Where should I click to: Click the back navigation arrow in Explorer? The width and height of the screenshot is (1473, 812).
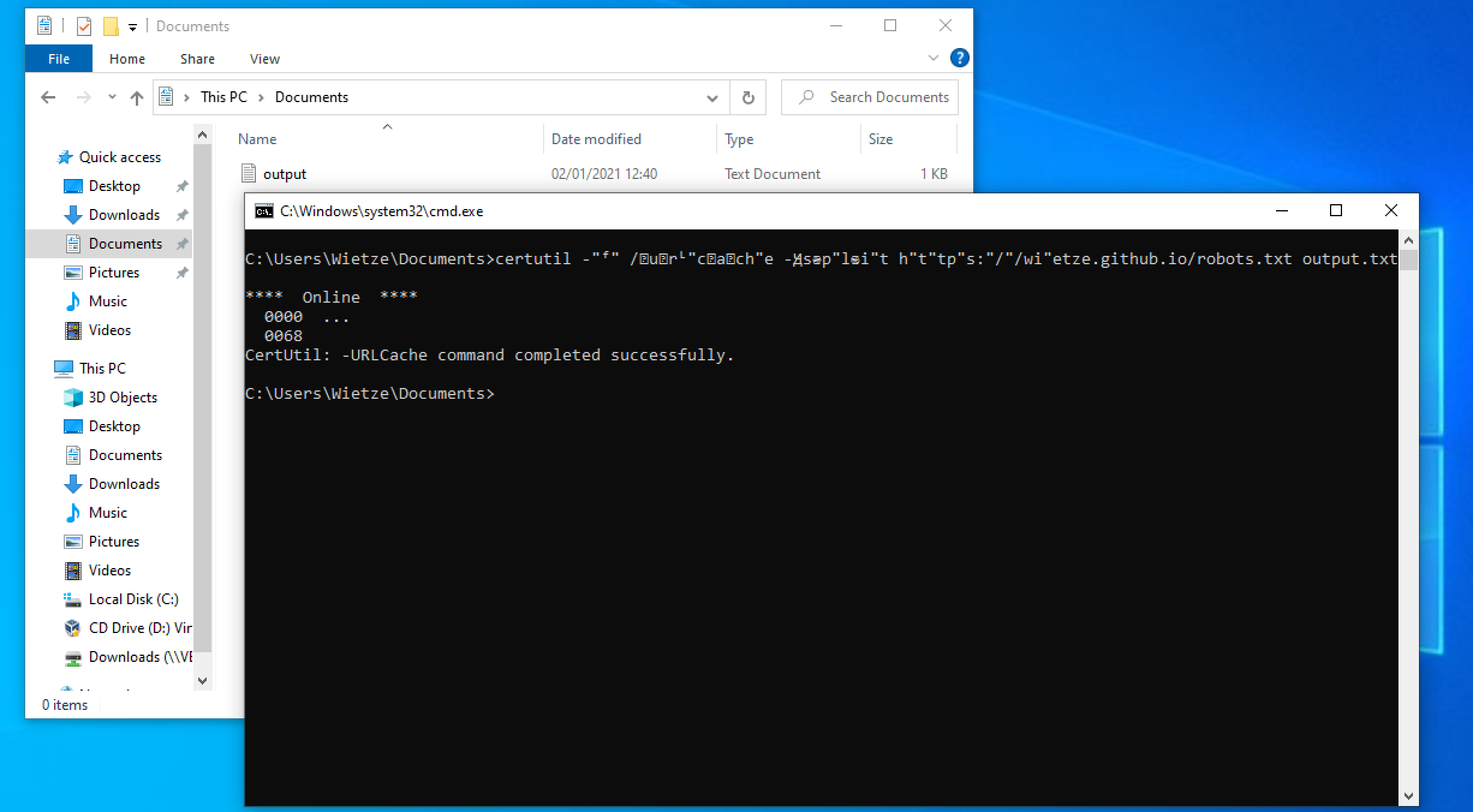pyautogui.click(x=48, y=97)
